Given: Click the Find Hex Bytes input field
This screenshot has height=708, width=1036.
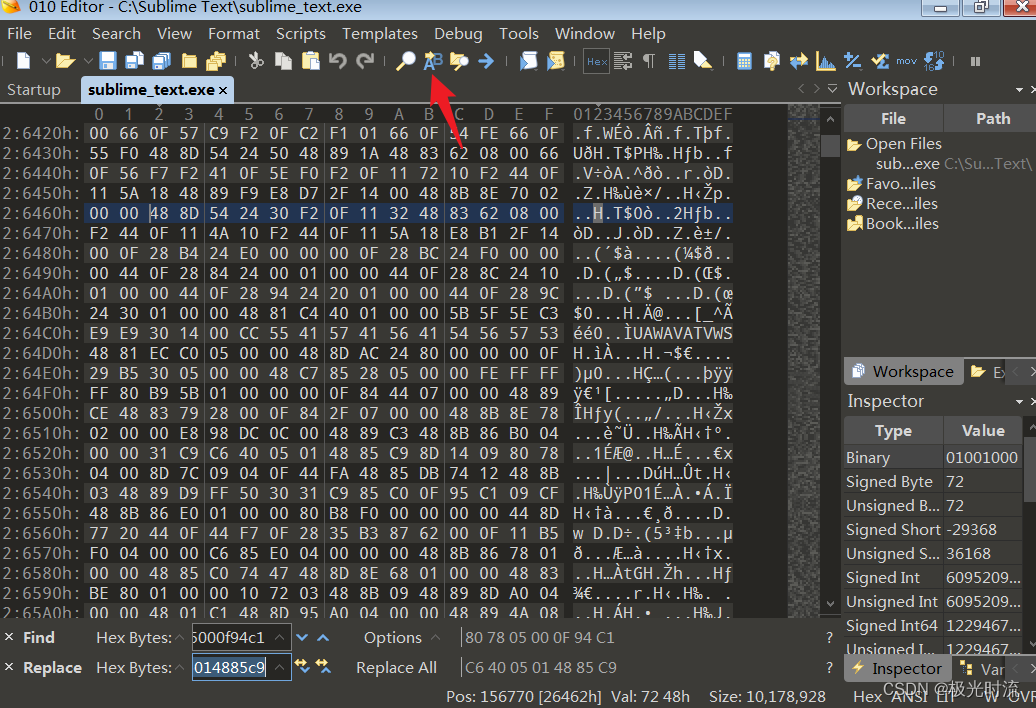Looking at the screenshot, I should click(233, 637).
